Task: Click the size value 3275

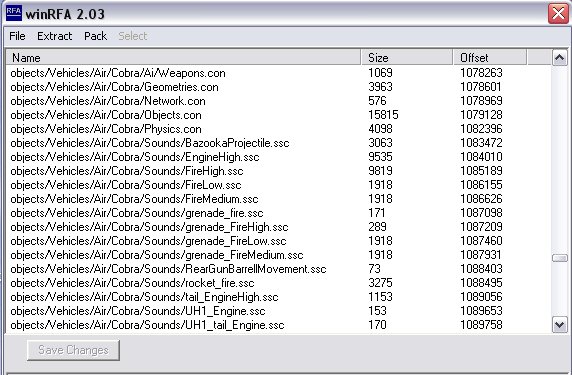Action: (380, 283)
